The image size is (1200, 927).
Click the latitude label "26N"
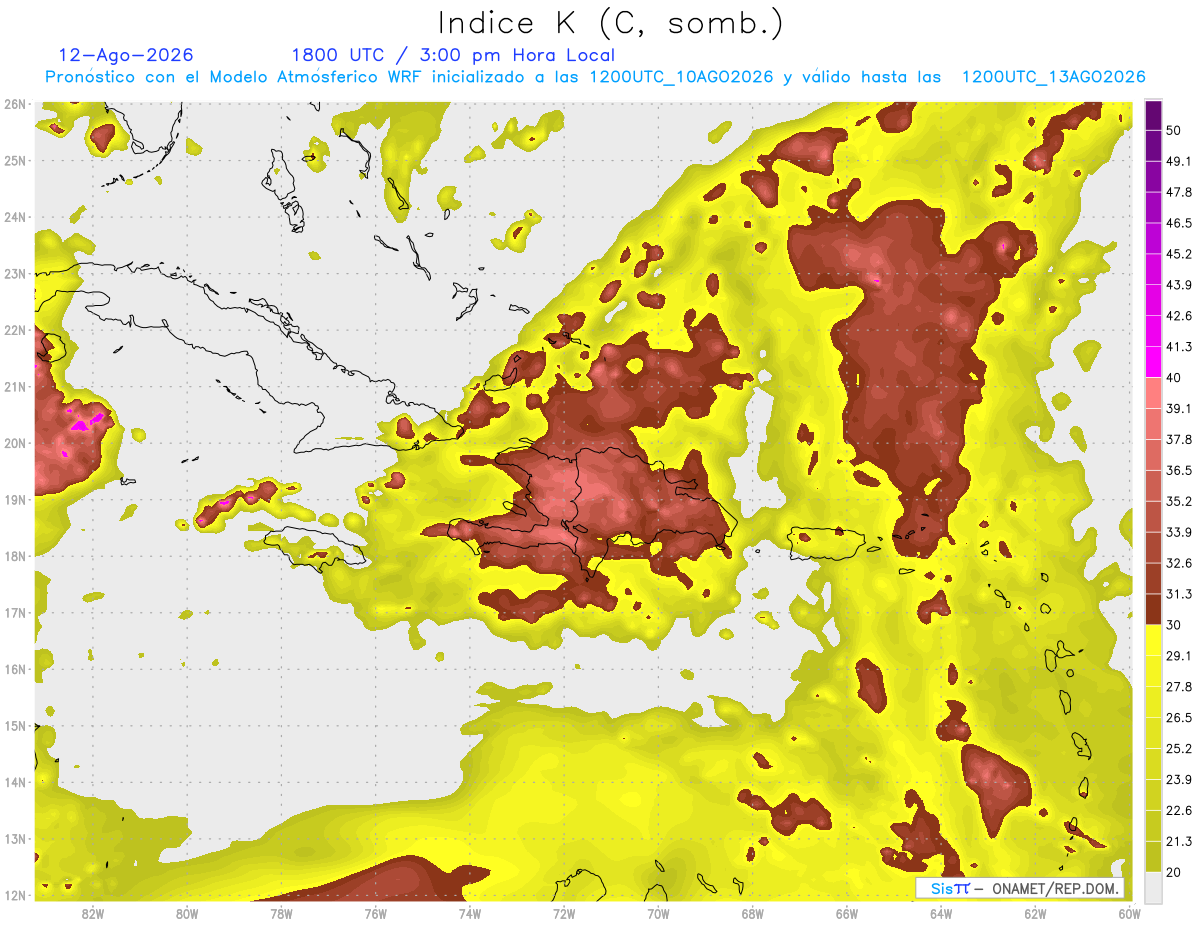[x=14, y=104]
